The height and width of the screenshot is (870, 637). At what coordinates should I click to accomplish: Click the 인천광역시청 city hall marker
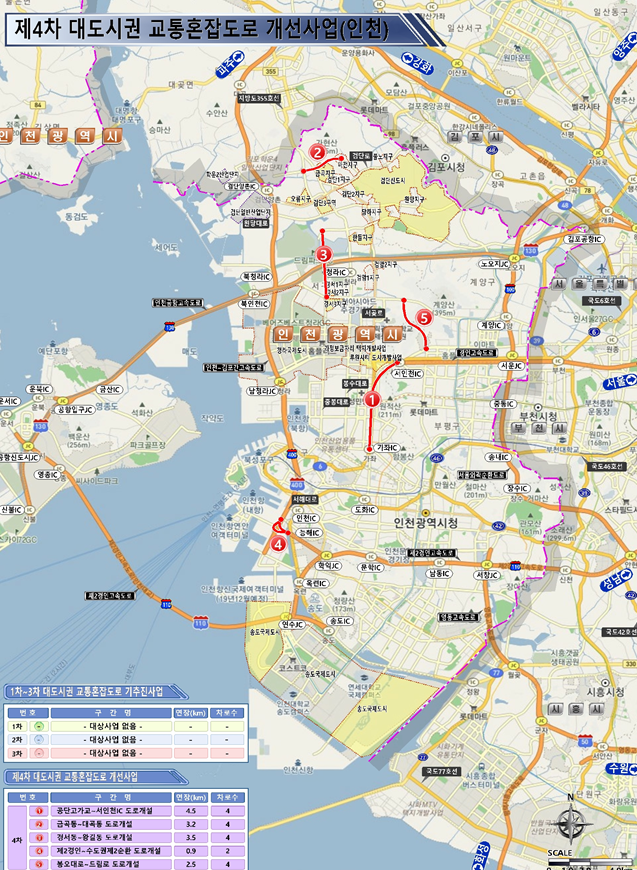point(426,513)
